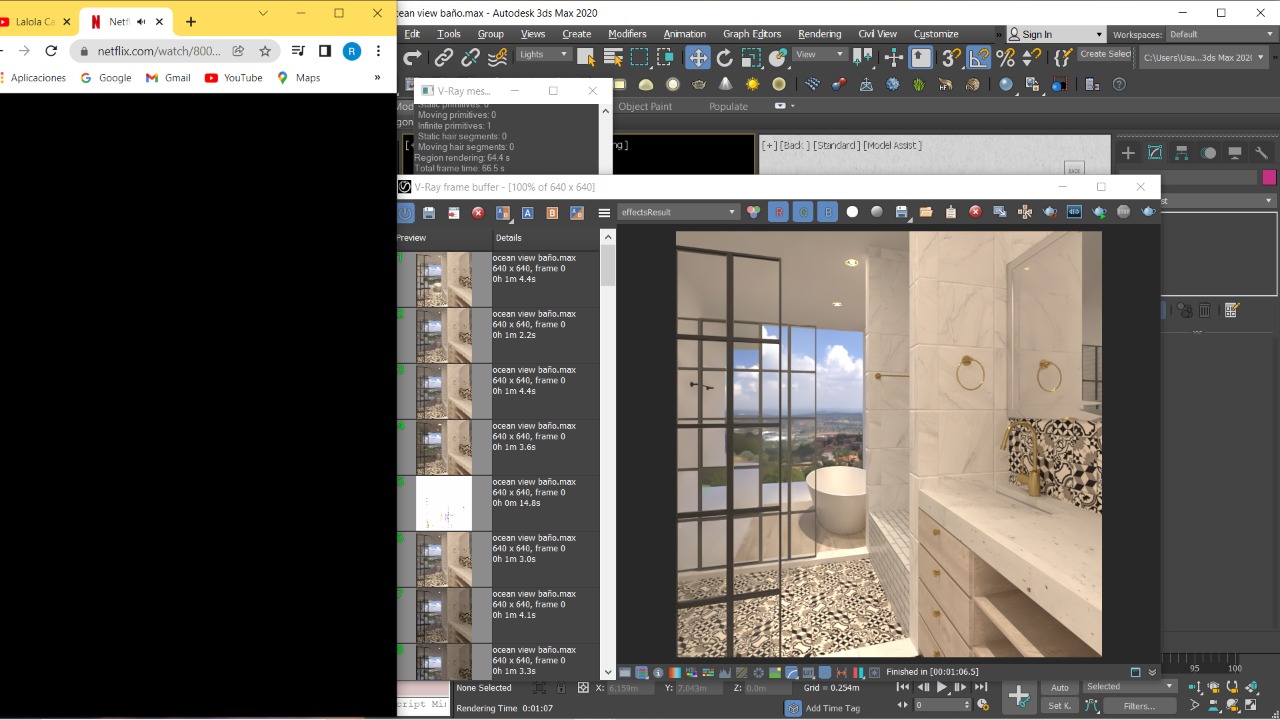1280x720 pixels.
Task: Open the folder load-image icon in V-Ray toolbar
Action: [x=926, y=212]
